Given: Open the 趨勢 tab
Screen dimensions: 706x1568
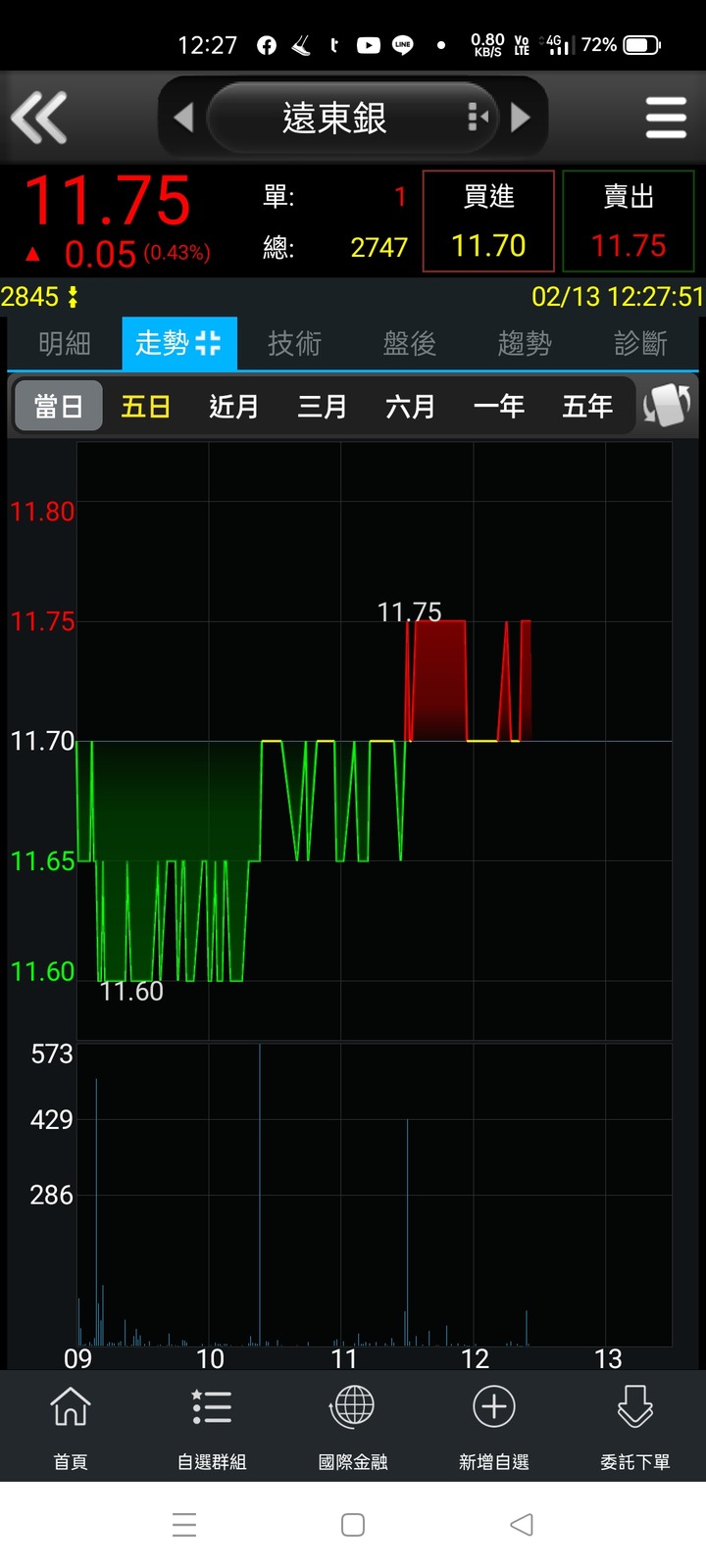Looking at the screenshot, I should pyautogui.click(x=525, y=343).
